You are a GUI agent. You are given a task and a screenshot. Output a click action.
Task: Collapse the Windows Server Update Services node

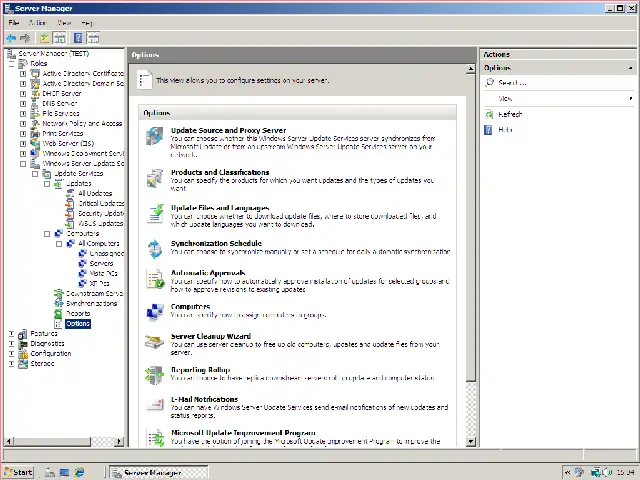23,164
